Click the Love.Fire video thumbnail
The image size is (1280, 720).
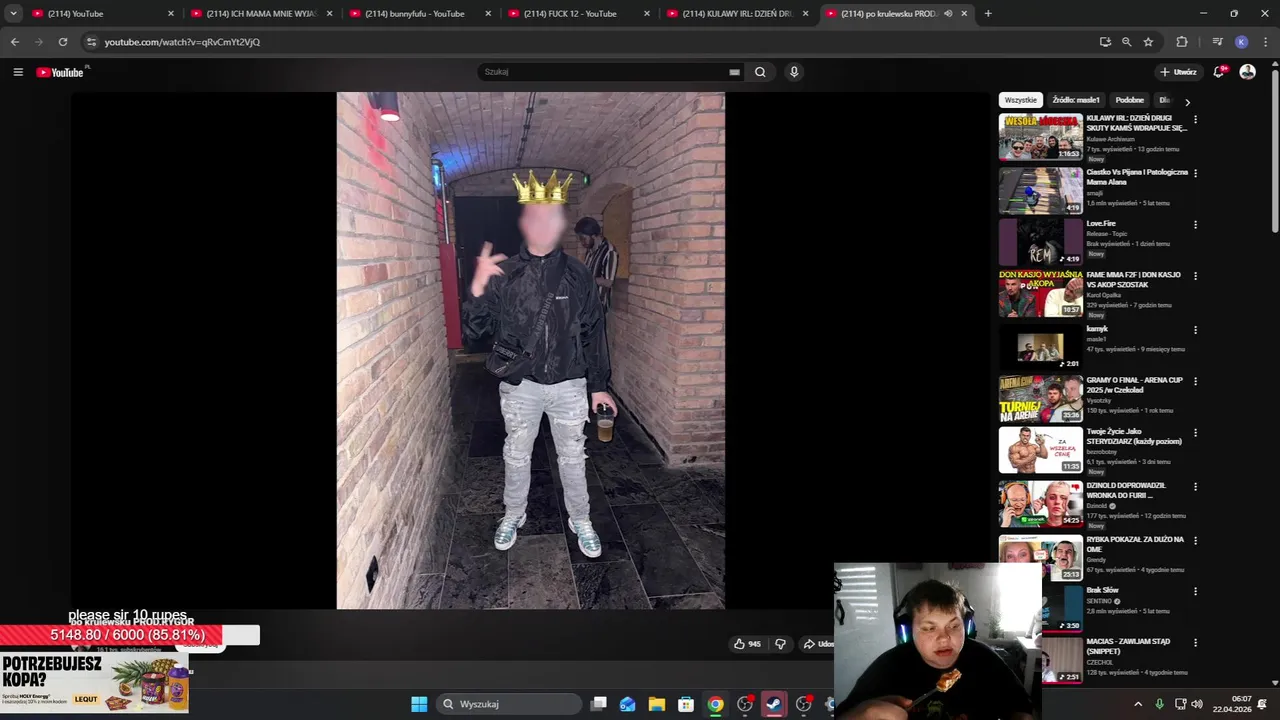click(1041, 242)
